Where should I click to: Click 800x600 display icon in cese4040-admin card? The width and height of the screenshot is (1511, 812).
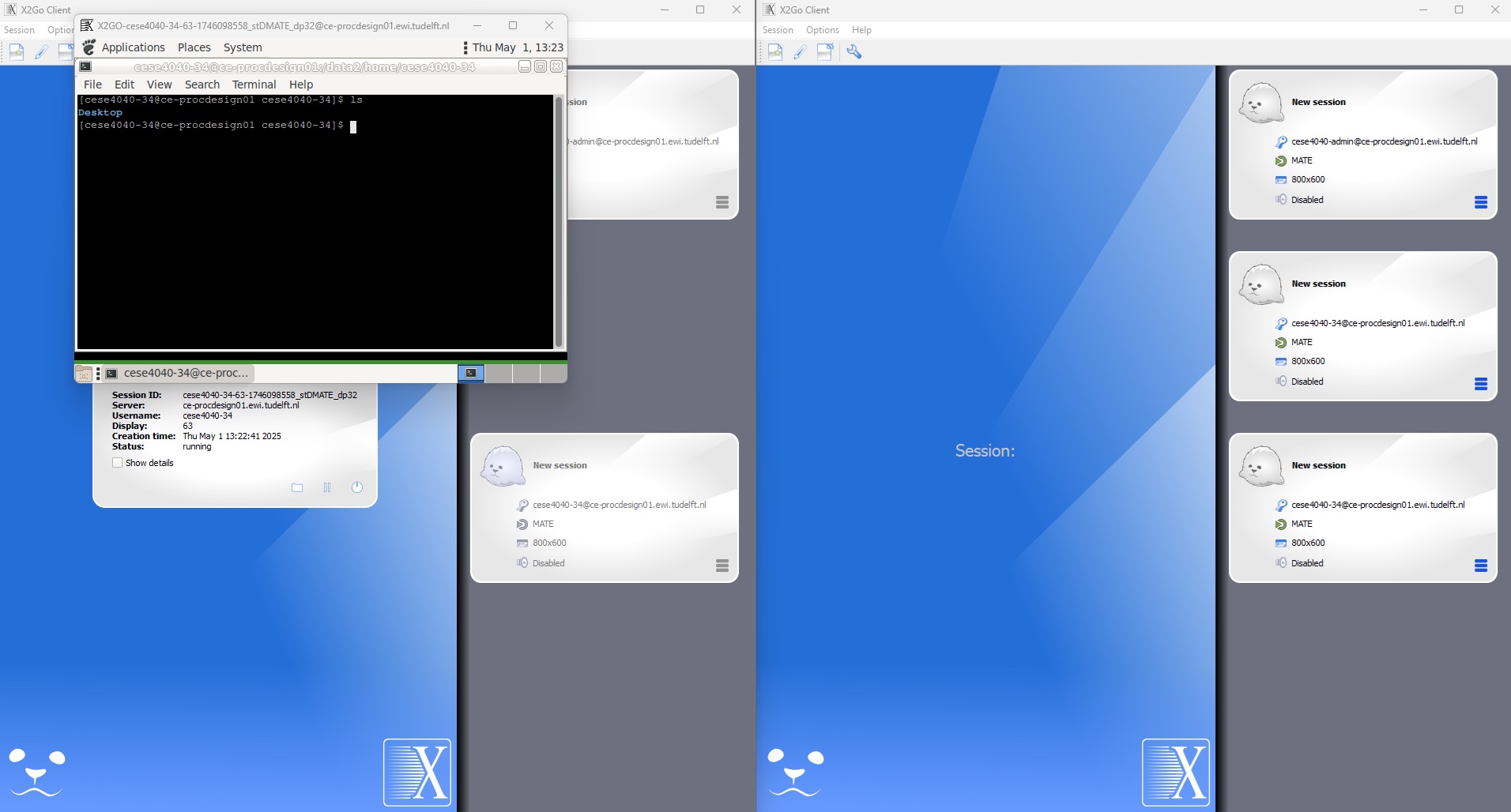pyautogui.click(x=1281, y=180)
